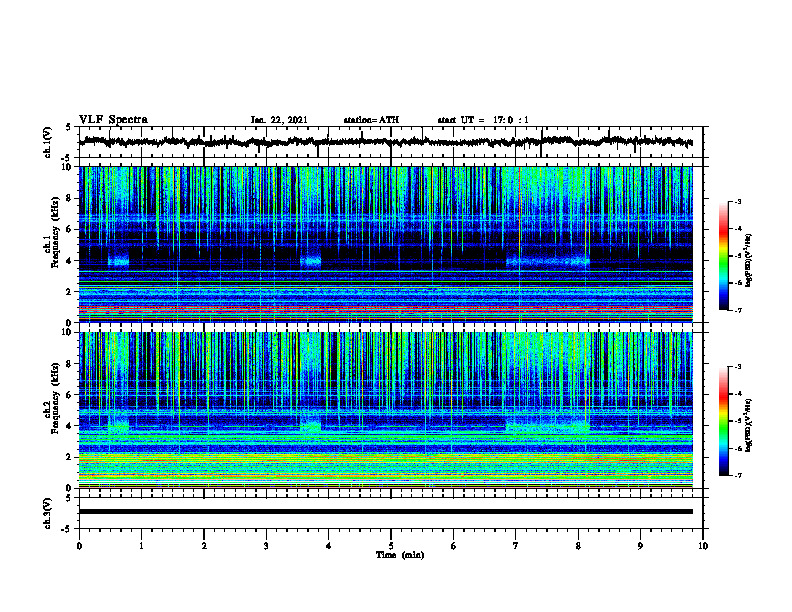Click the ch.2 4 kHz burst near 3.7 min
This screenshot has width=792, height=612.
[x=311, y=426]
